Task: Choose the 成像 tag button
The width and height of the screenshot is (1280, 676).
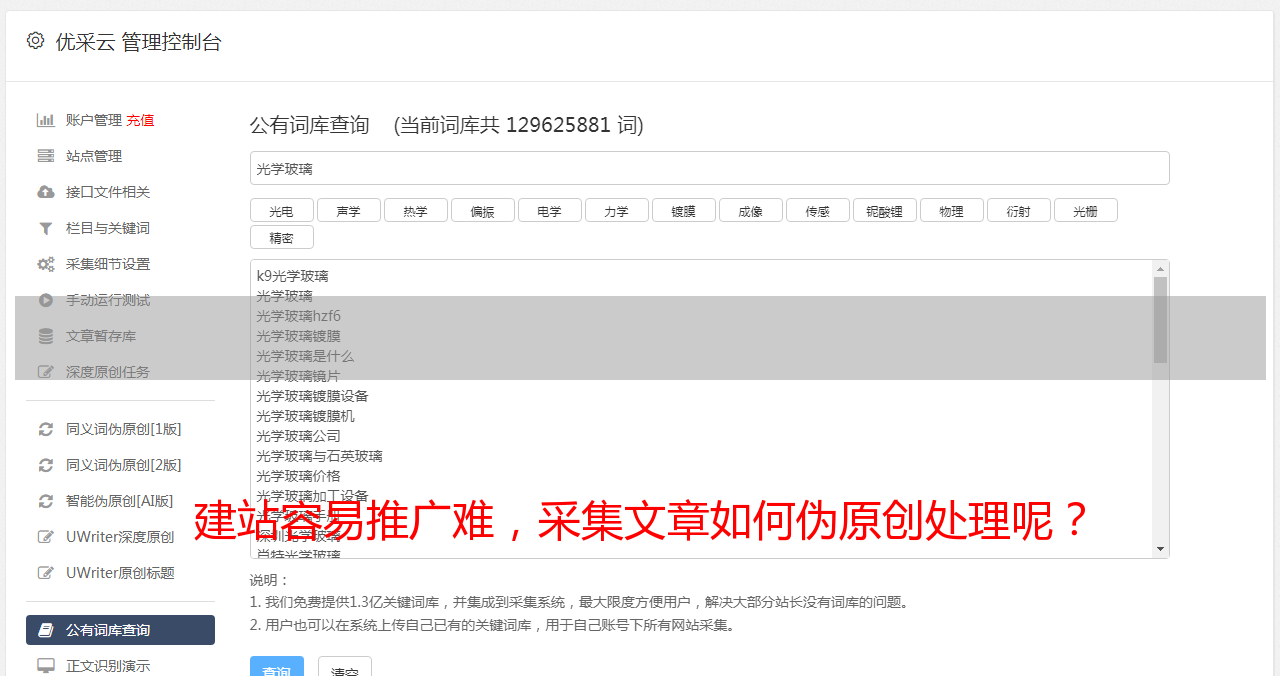Action: click(x=751, y=210)
